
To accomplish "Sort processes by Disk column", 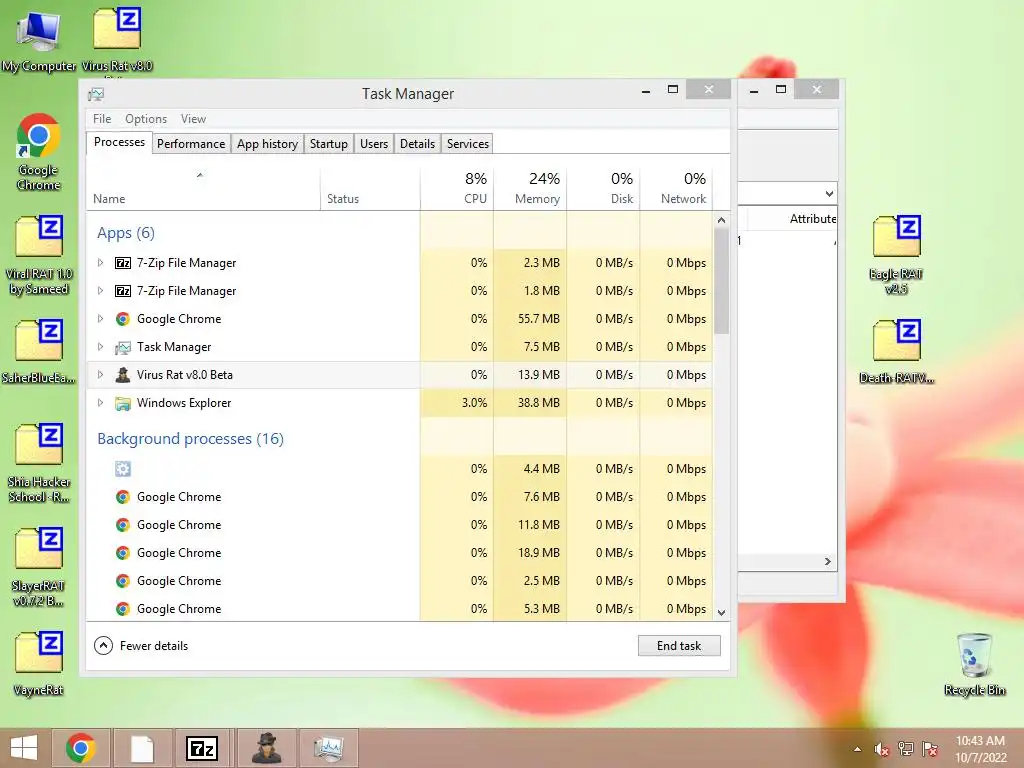I will coord(603,189).
